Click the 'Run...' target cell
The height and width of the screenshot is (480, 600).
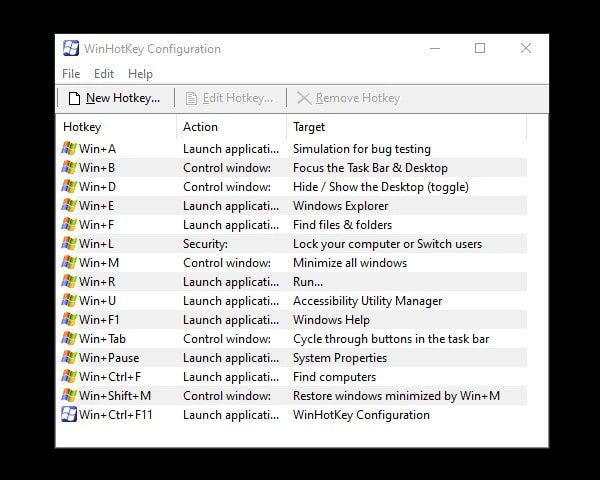pos(308,282)
